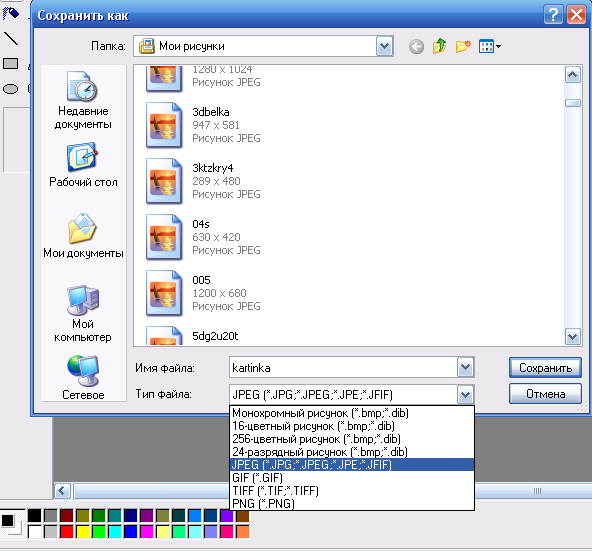Image resolution: width=592 pixels, height=551 pixels.
Task: Pick the red color swatch
Action: (66, 532)
